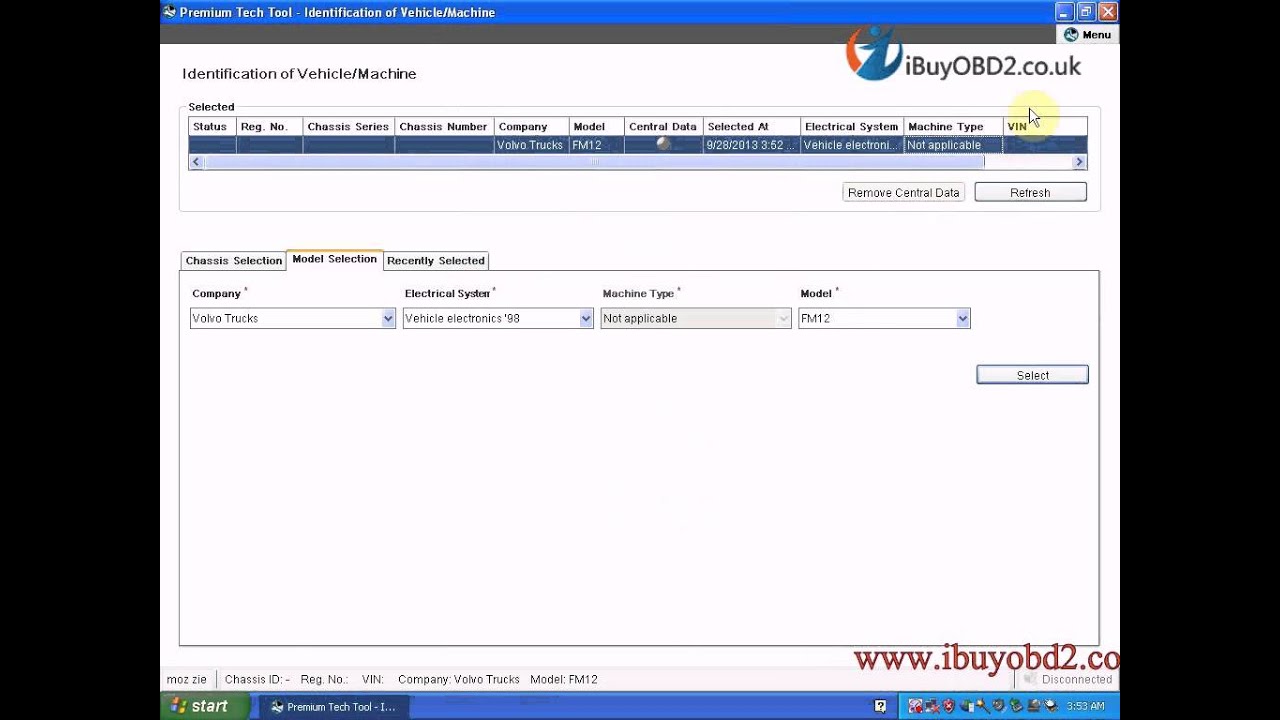Click the Vehicle electroni... cell in the row
Screen dimensions: 1280x720
[852, 145]
